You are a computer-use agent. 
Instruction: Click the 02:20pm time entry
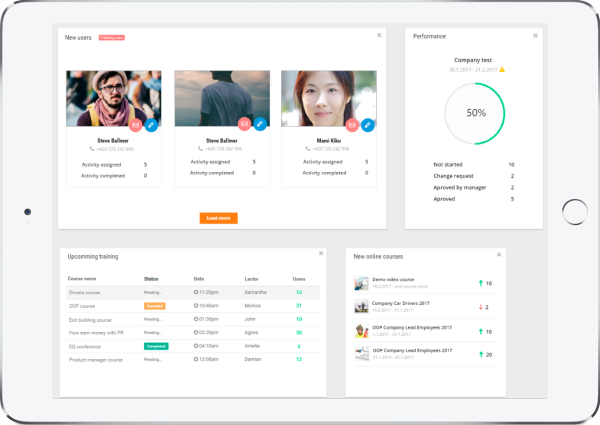tap(209, 332)
